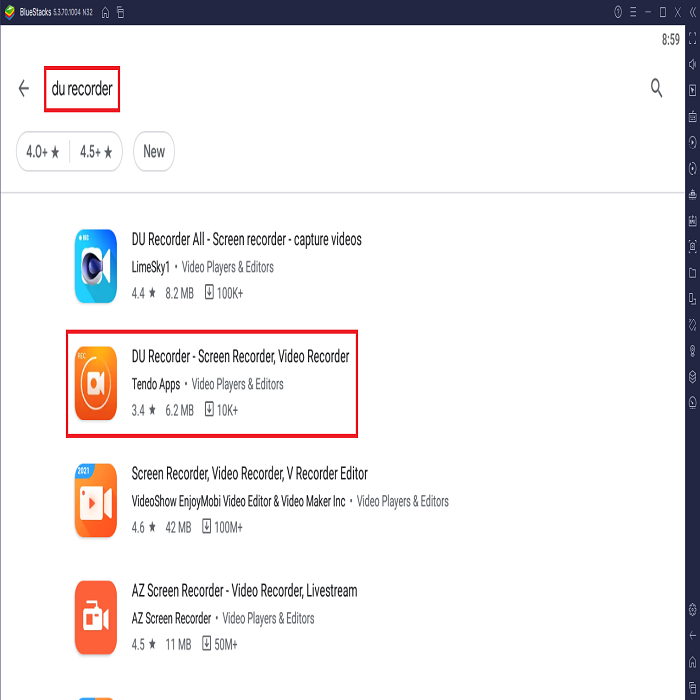This screenshot has height=700, width=700.
Task: Toggle the mouse cursor lock icon
Action: point(692,90)
